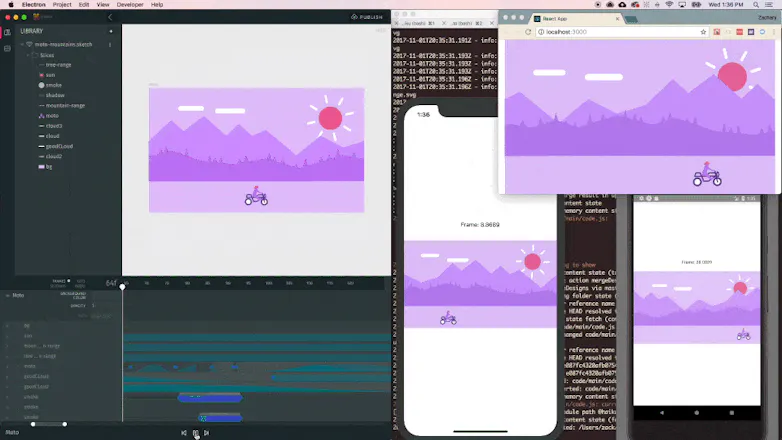
Task: Tap Android back navigation button
Action: tap(662, 413)
